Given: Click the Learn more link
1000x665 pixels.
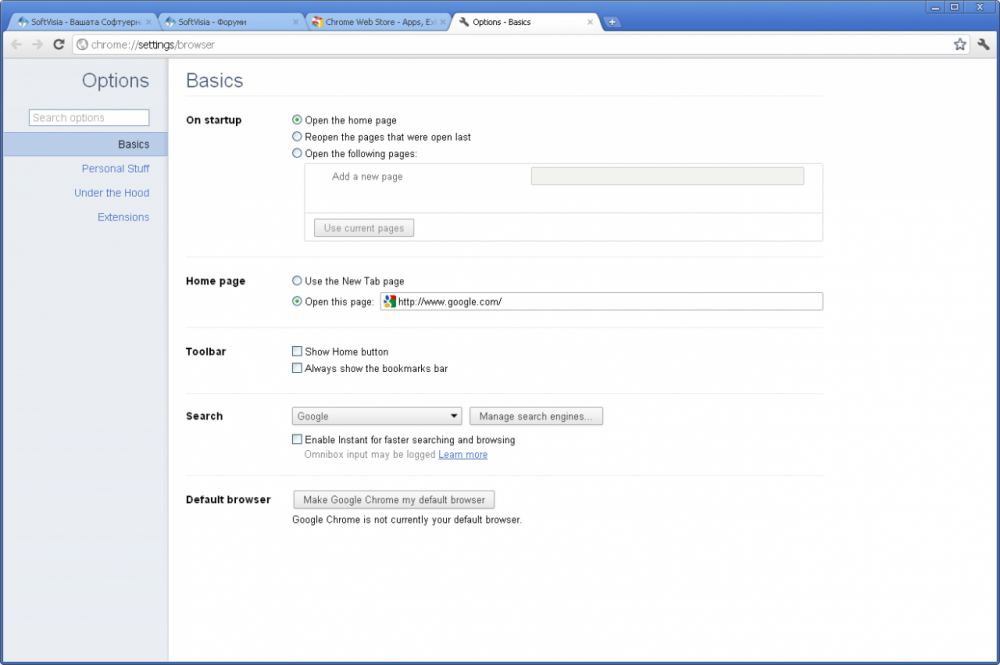Looking at the screenshot, I should coord(463,455).
